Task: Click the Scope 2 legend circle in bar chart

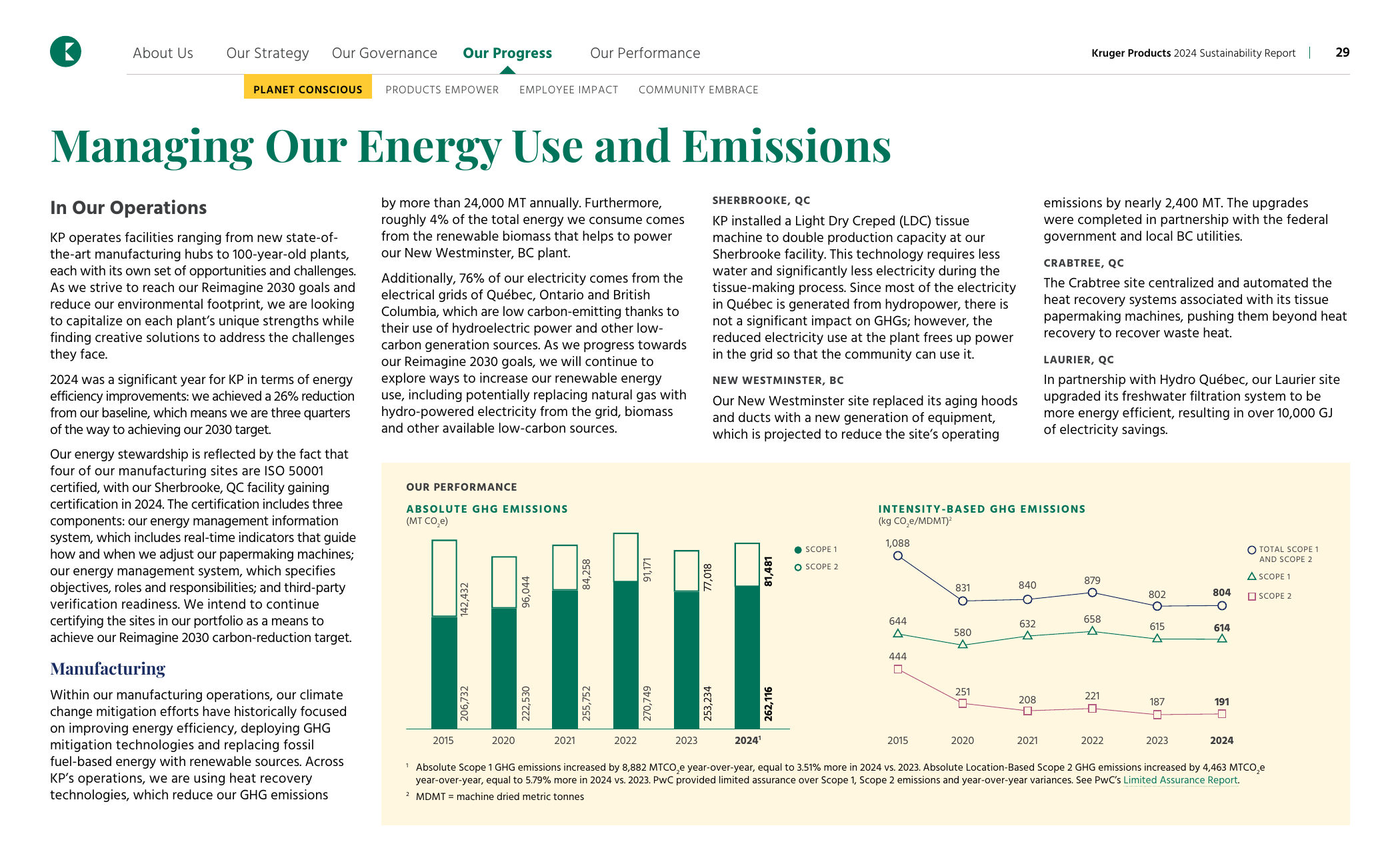Action: [x=797, y=567]
